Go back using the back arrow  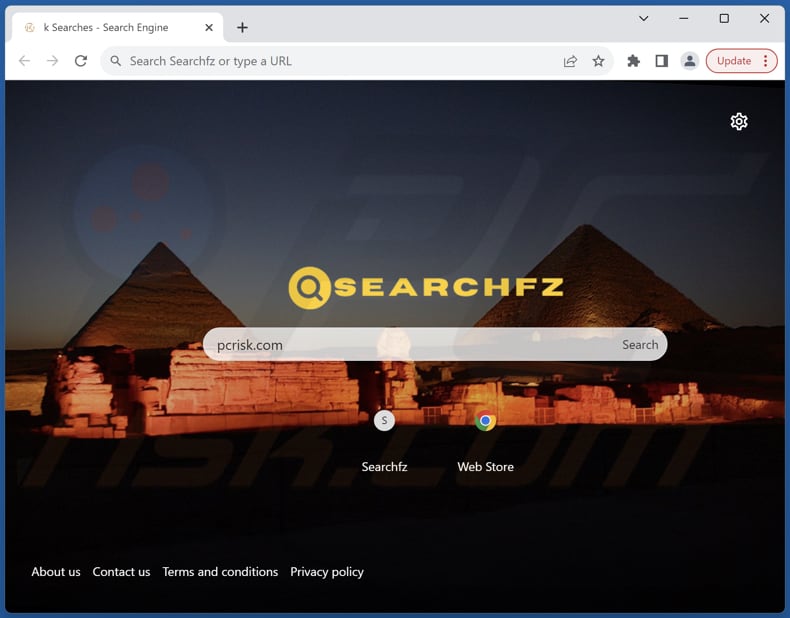tap(24, 61)
